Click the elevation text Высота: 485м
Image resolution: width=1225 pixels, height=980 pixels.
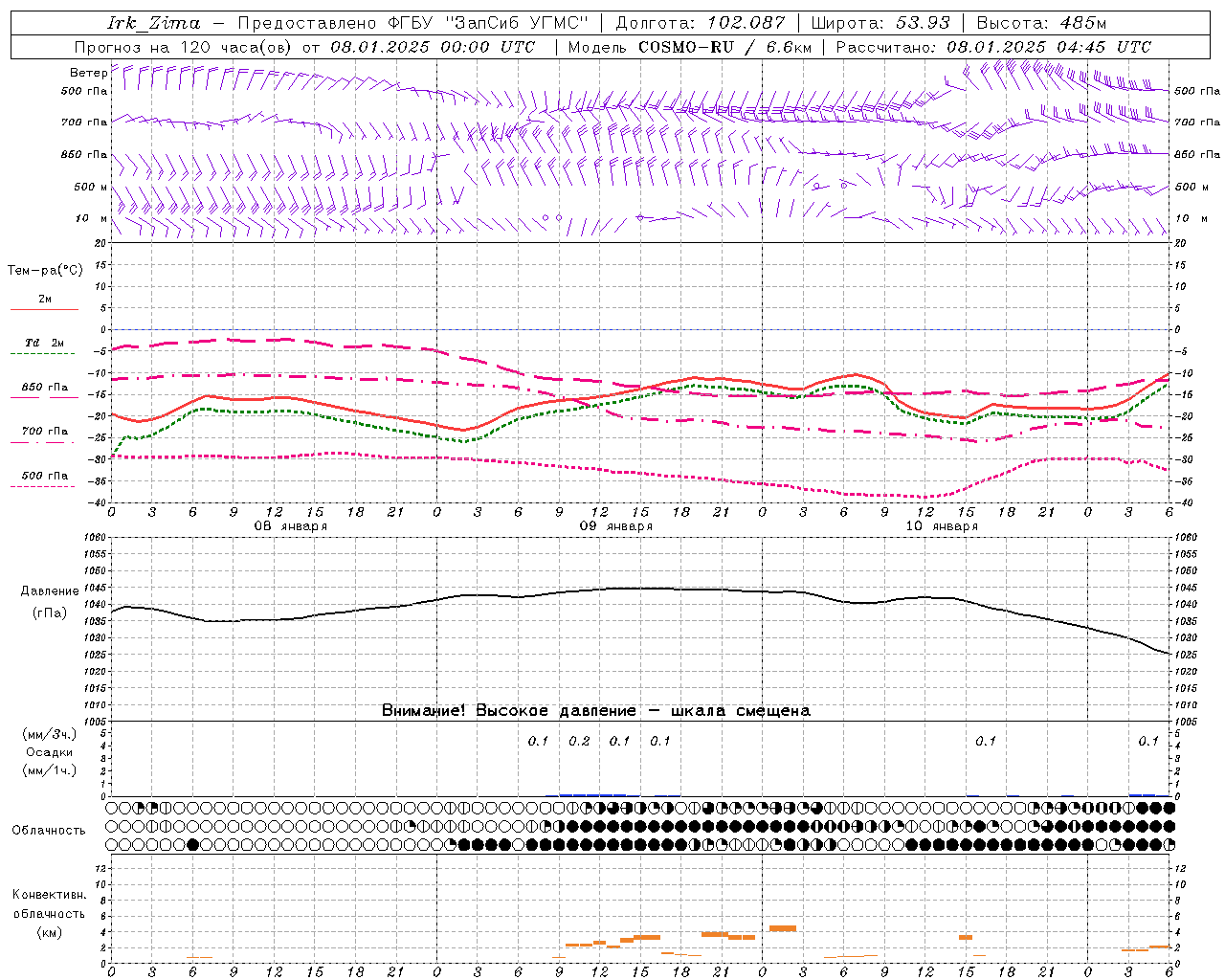tap(1041, 23)
